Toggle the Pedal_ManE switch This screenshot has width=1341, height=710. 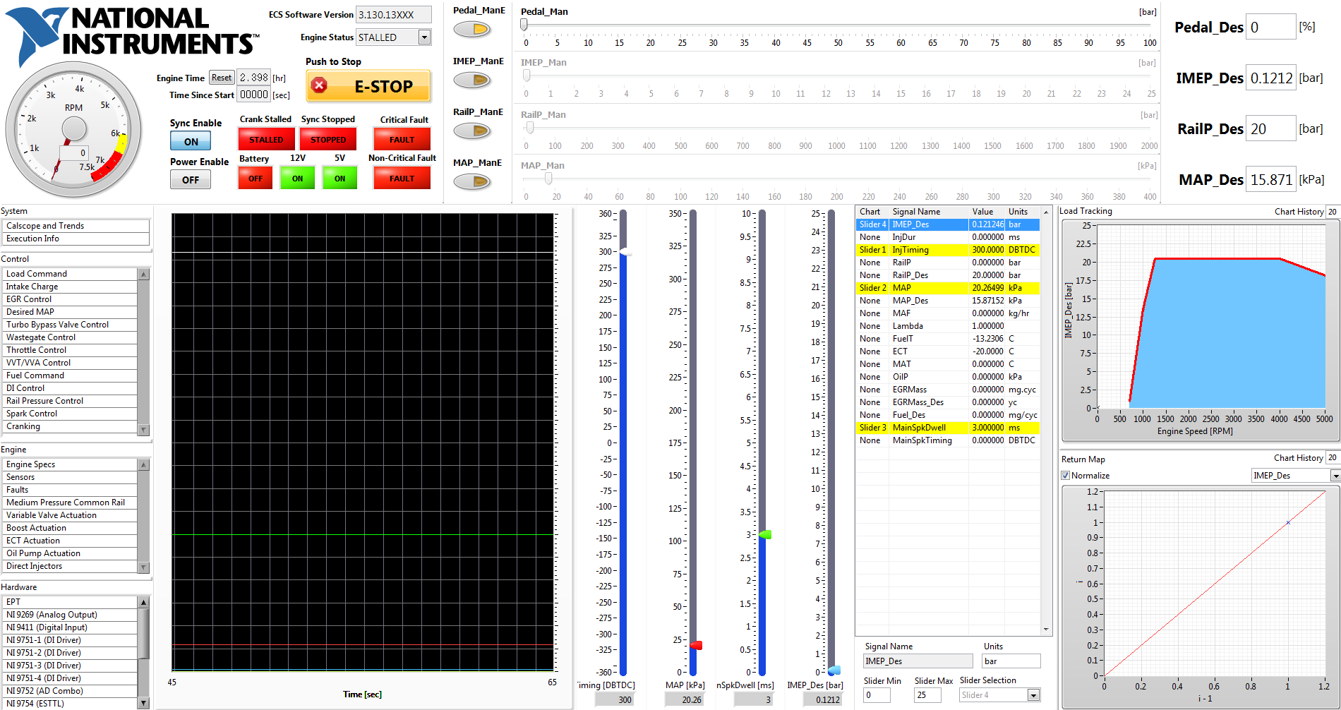(x=472, y=29)
